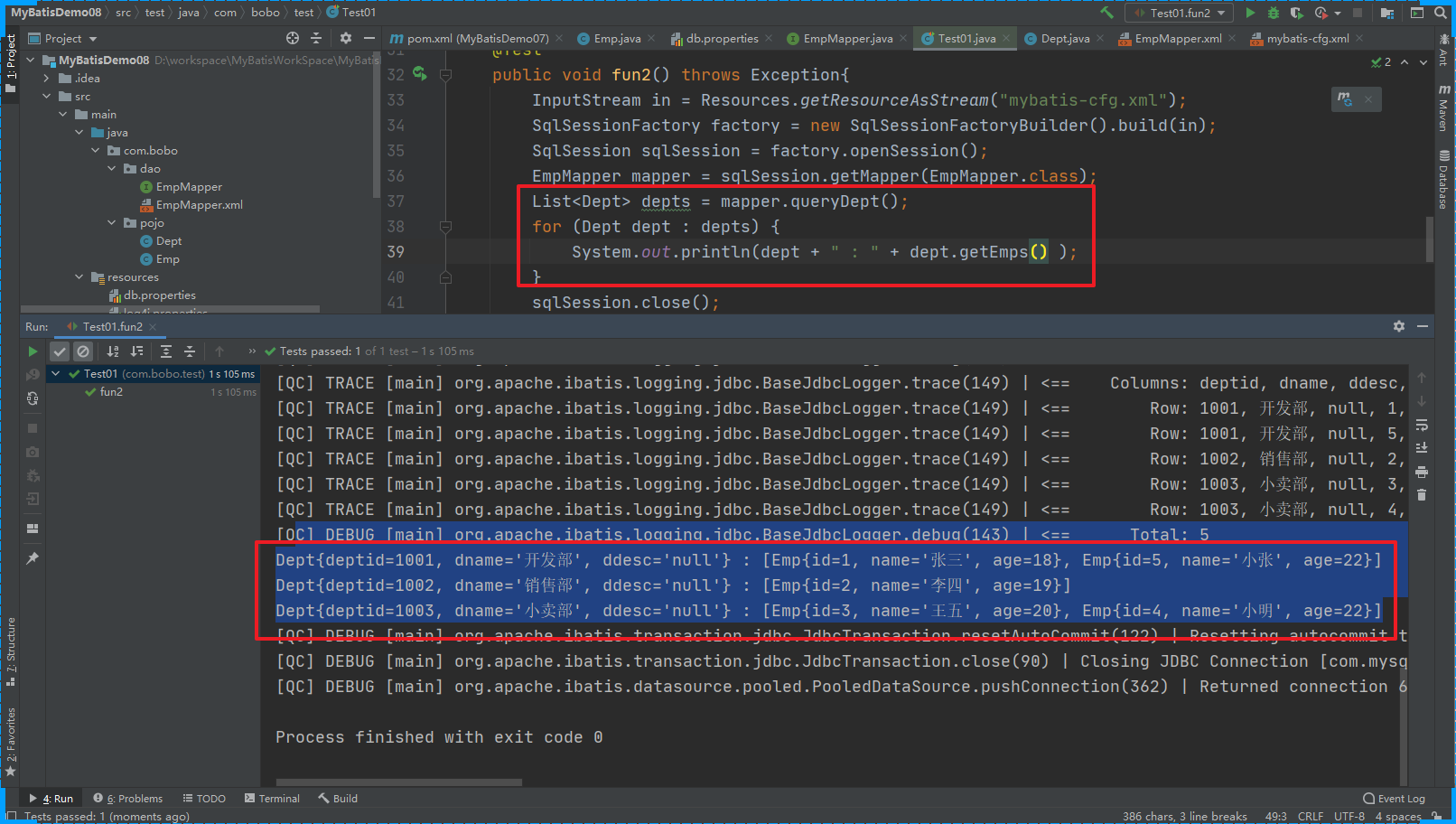This screenshot has height=824, width=1456.
Task: Open the pom.xml (MyBatisDemo07) tab
Action: coord(477,38)
